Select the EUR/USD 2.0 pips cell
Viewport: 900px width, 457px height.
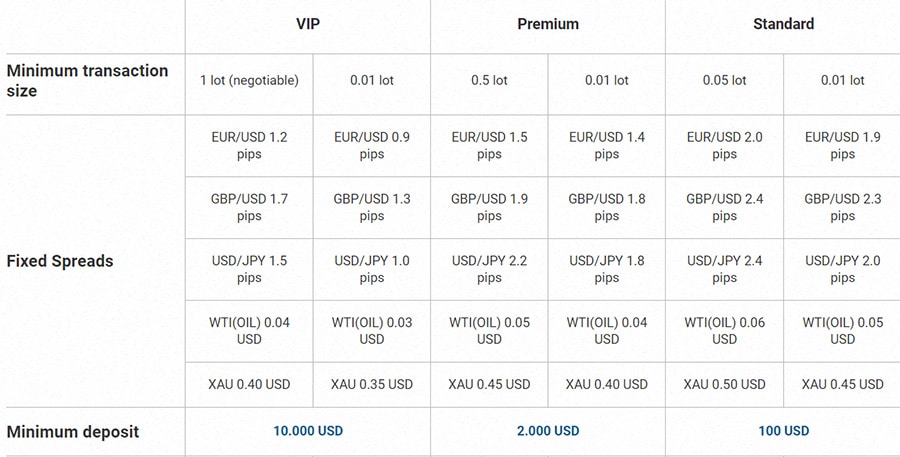coord(724,145)
